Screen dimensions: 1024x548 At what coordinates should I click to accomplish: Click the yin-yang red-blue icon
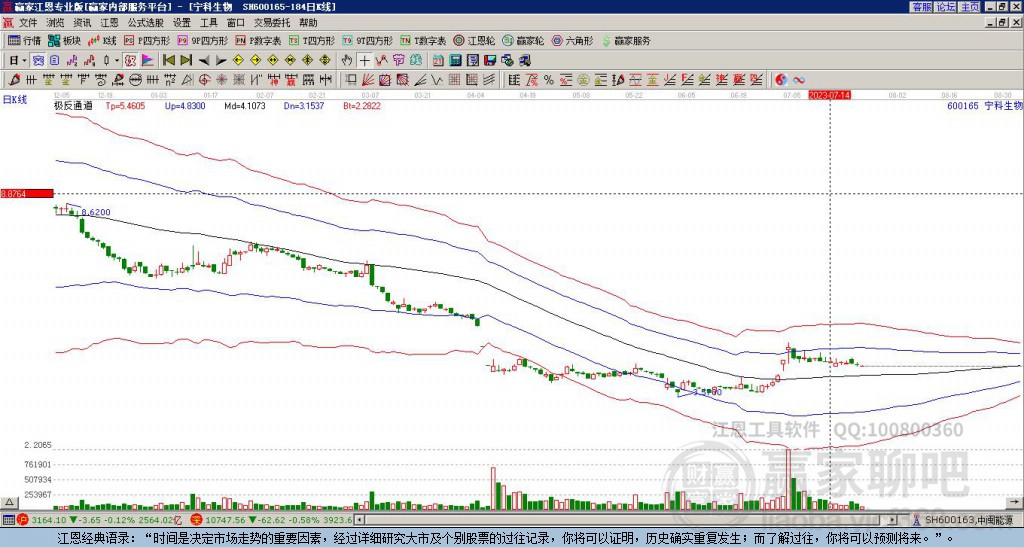781,80
